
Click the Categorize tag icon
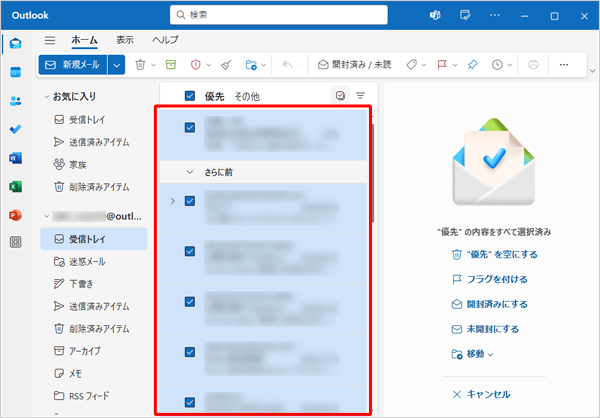coord(411,65)
